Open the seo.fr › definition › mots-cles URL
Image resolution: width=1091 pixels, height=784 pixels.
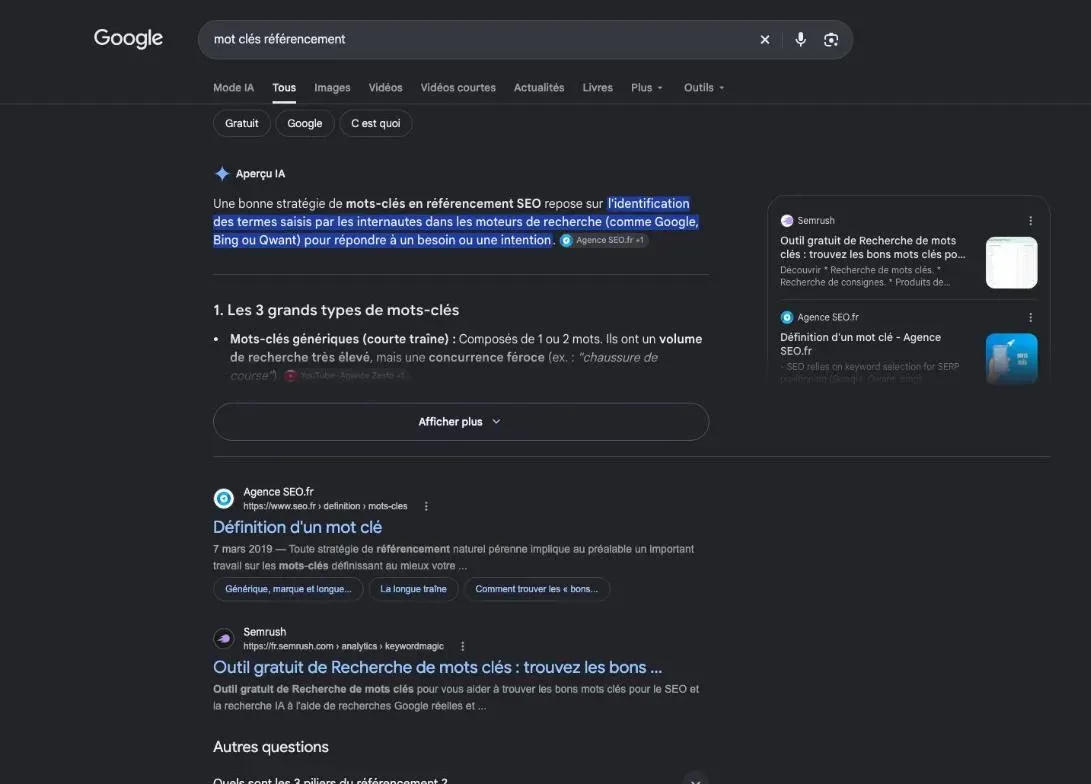[325, 506]
